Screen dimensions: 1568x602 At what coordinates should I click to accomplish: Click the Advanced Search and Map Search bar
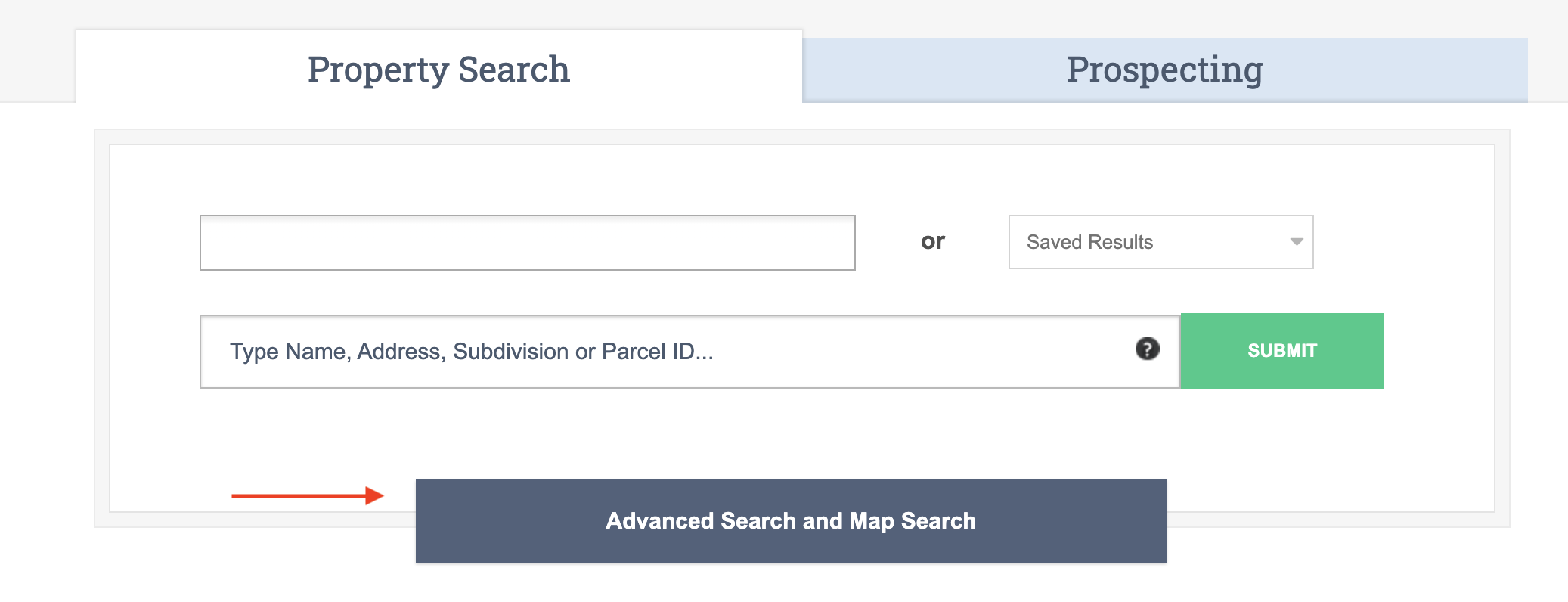click(x=791, y=520)
